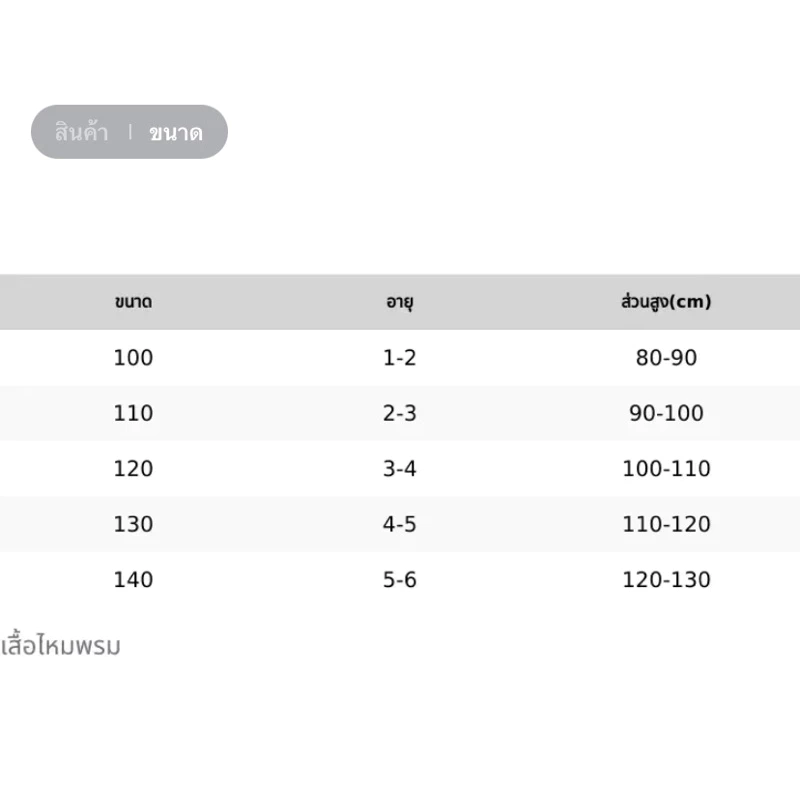Click height 80-90 cell

pos(666,358)
